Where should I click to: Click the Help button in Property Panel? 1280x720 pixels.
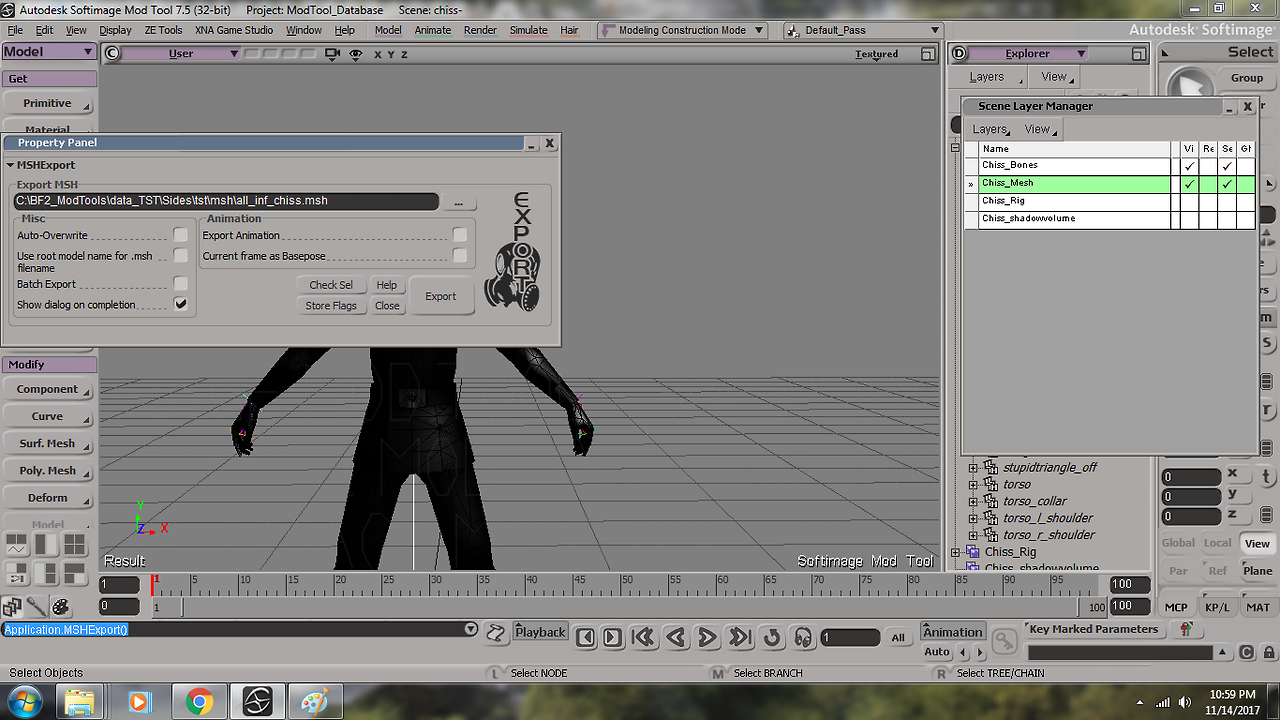[387, 285]
